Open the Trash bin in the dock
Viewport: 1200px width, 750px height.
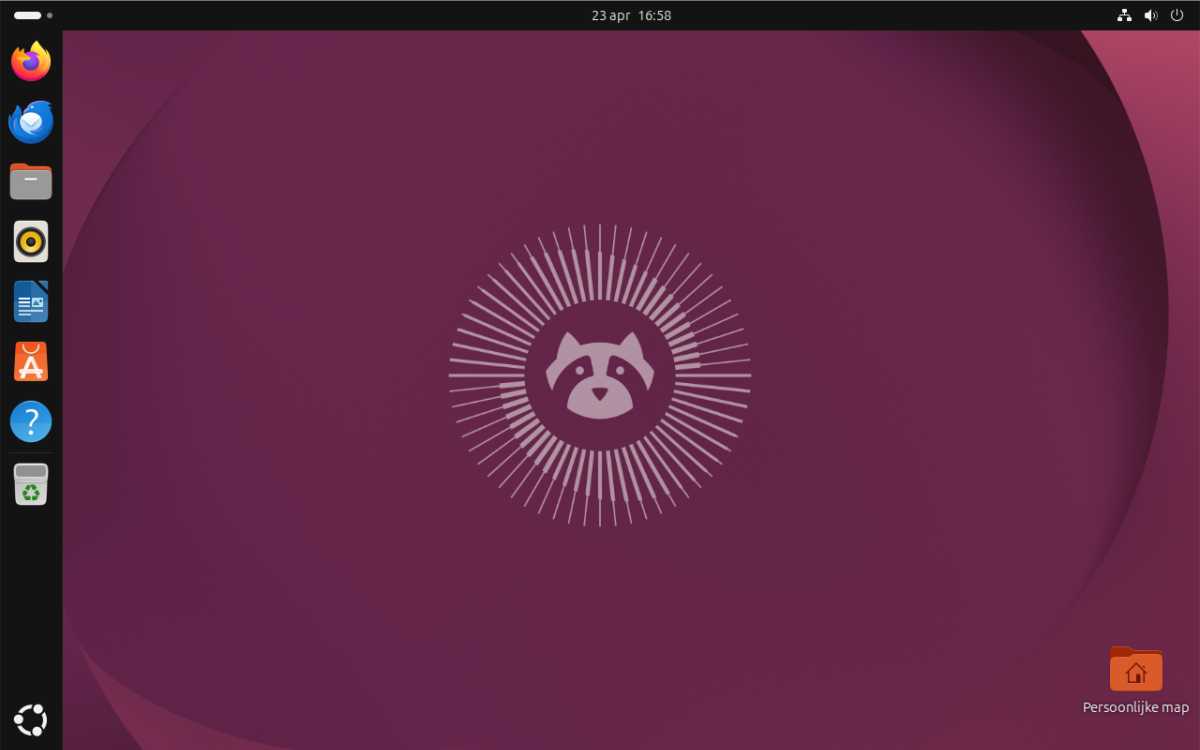(31, 484)
